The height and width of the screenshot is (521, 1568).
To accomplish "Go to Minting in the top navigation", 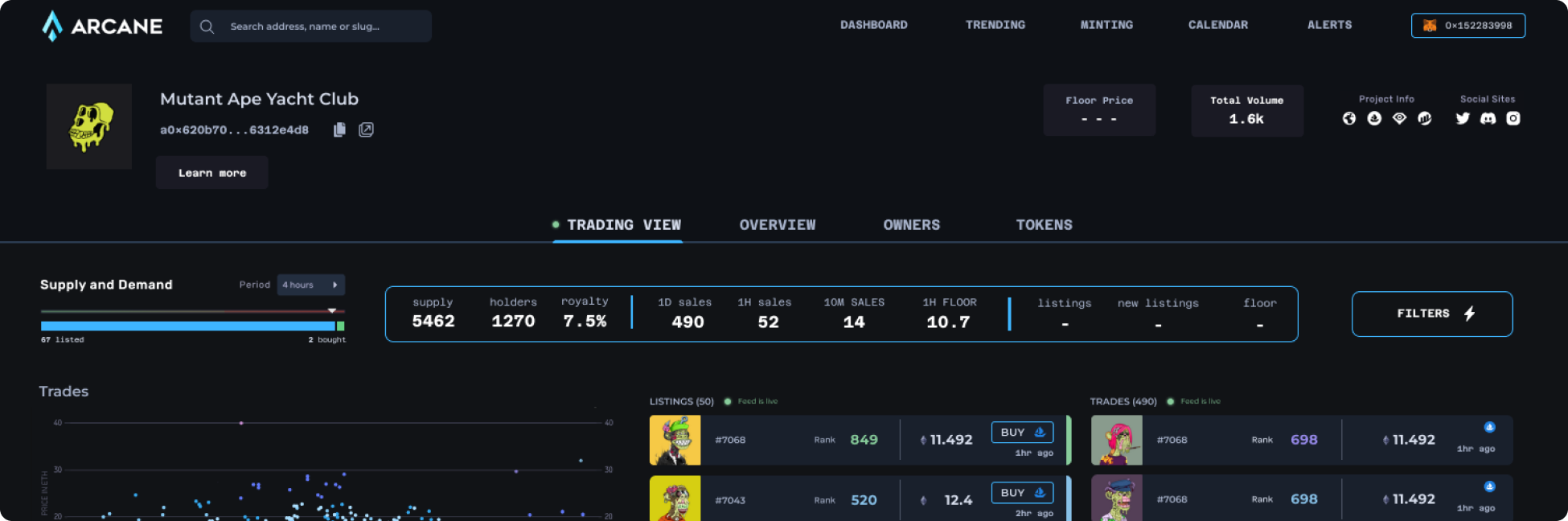I will pyautogui.click(x=1106, y=25).
